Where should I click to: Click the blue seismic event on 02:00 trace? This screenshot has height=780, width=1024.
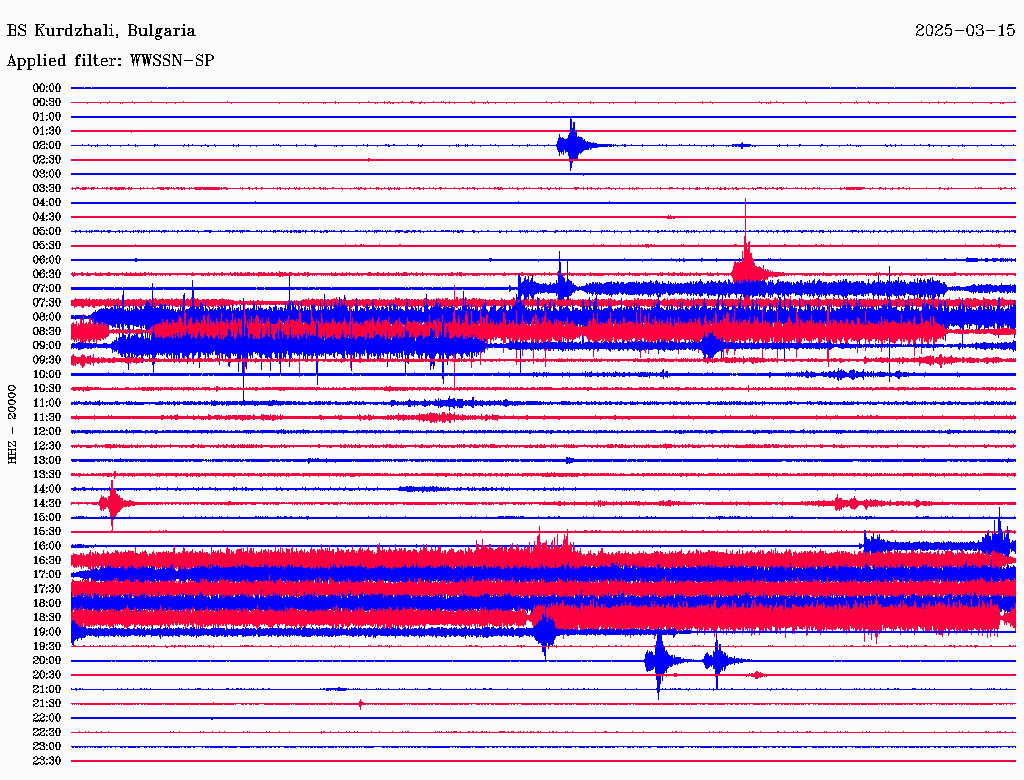pos(572,145)
